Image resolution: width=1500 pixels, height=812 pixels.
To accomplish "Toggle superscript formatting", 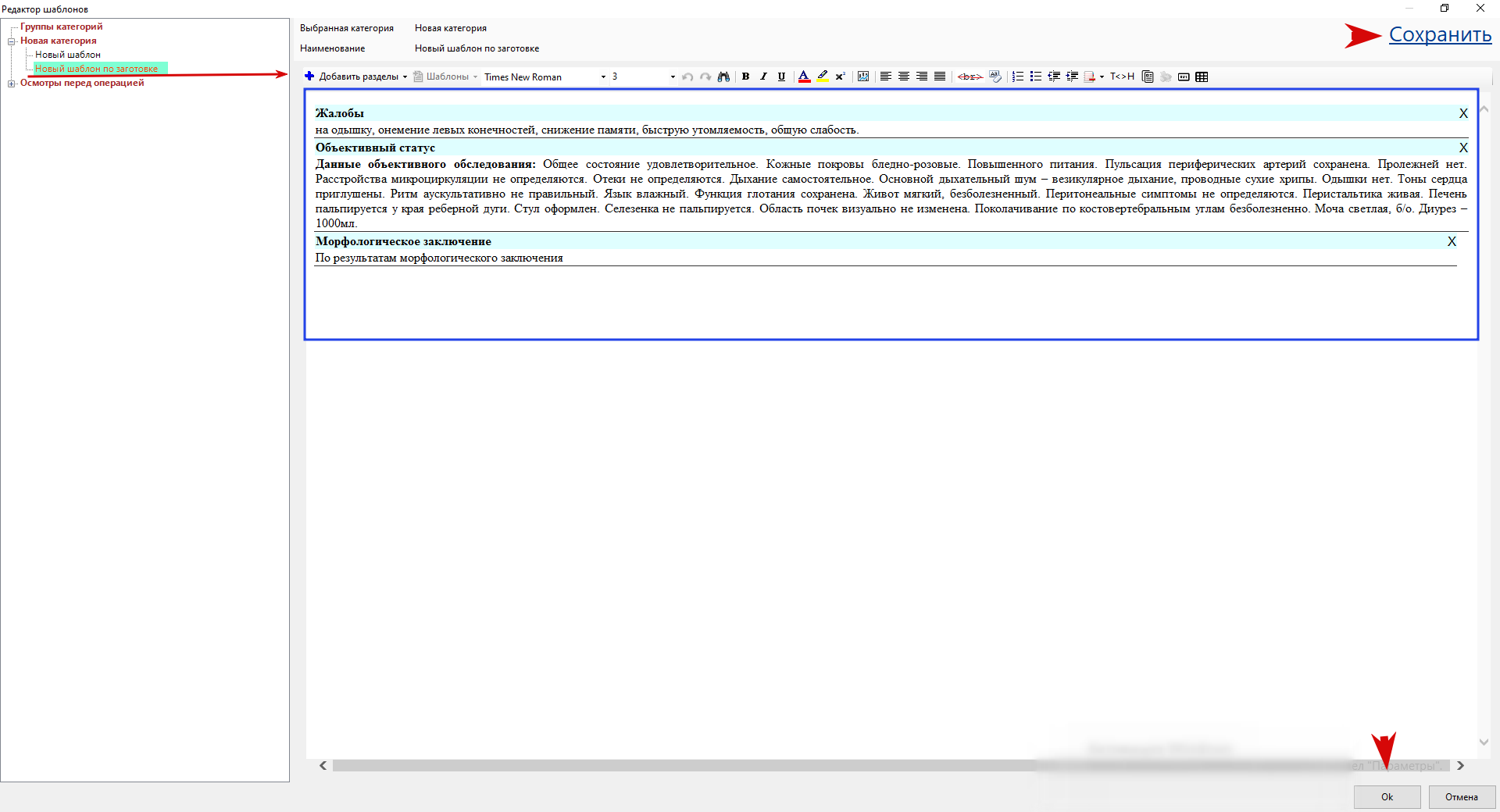I will point(841,77).
